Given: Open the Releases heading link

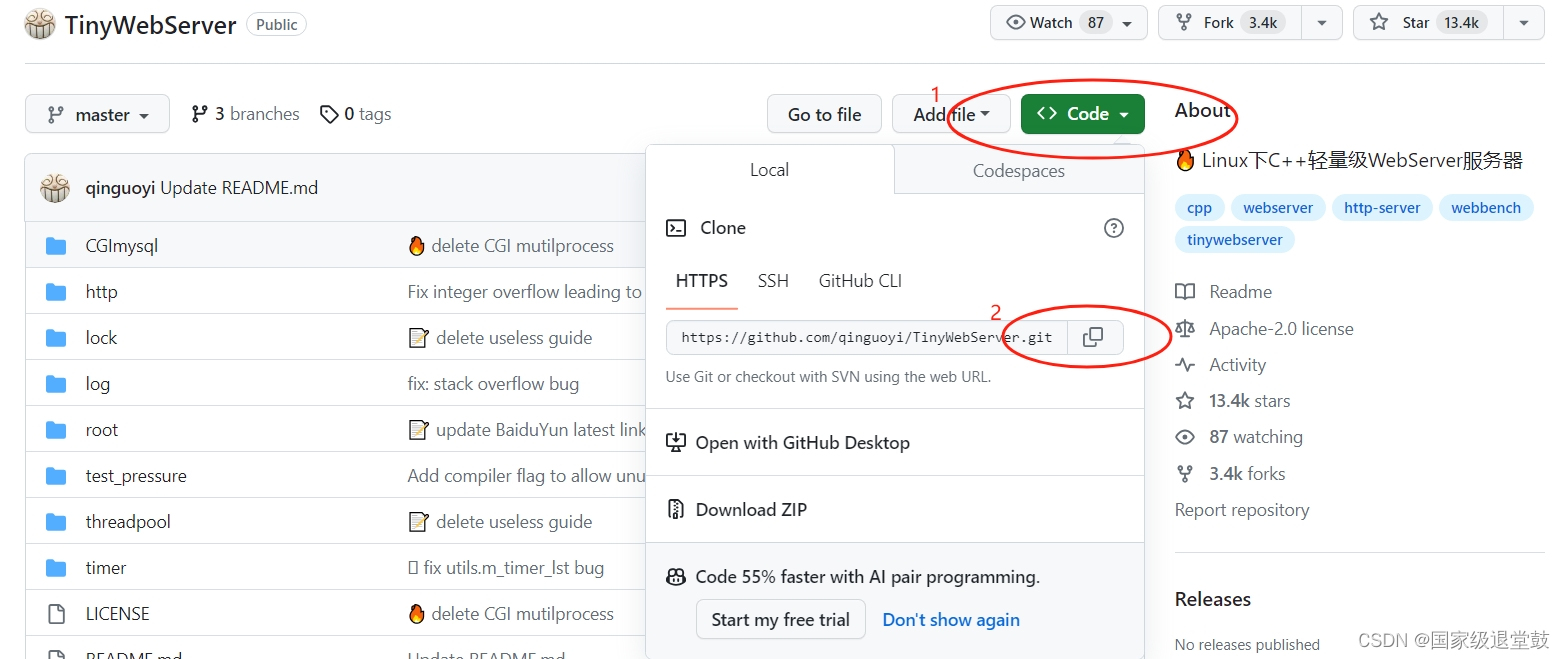Looking at the screenshot, I should pyautogui.click(x=1213, y=599).
